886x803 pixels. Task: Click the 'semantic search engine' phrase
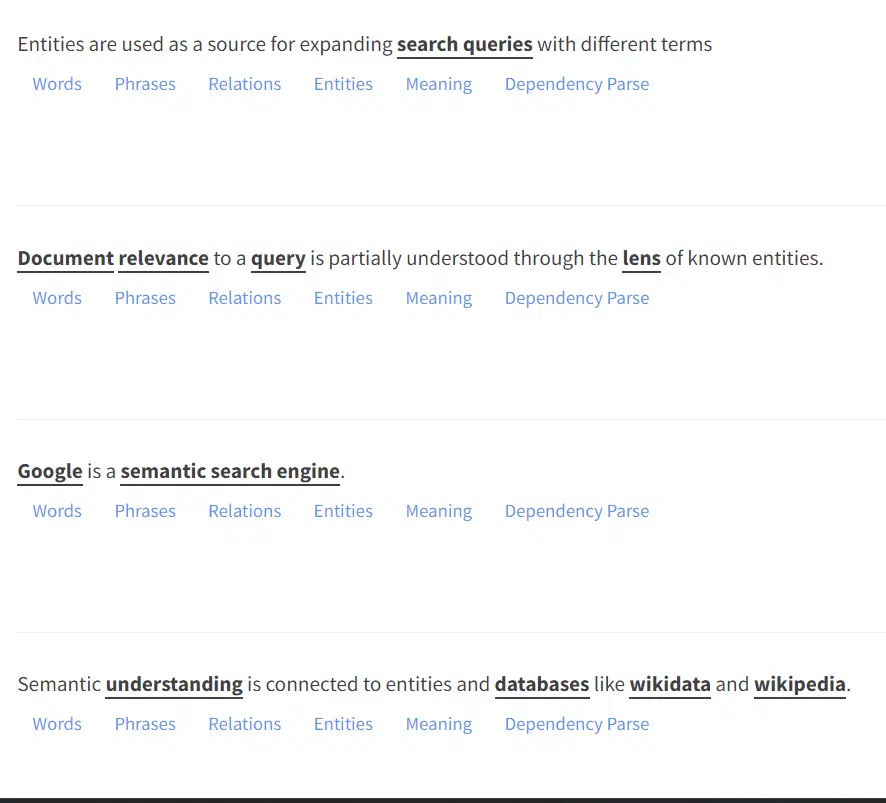pos(230,472)
